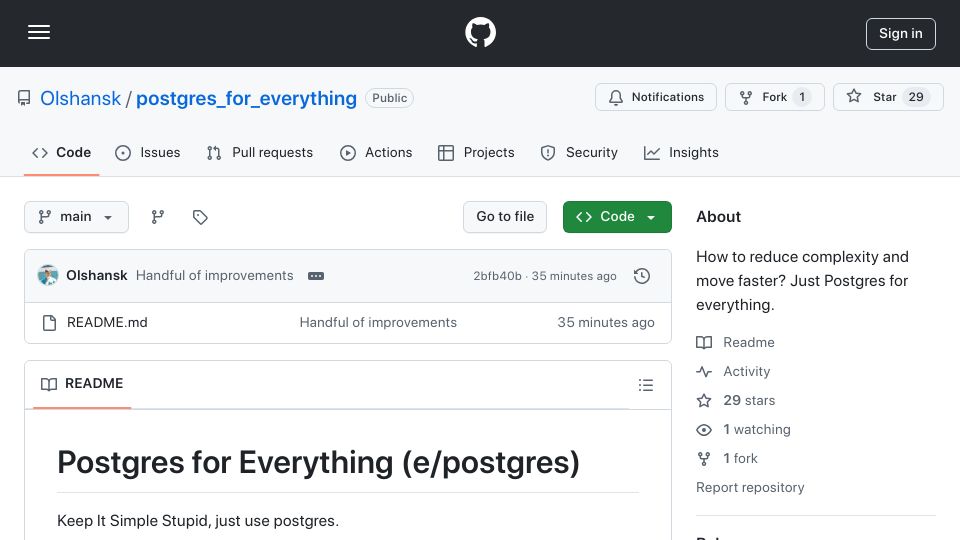Image resolution: width=960 pixels, height=540 pixels.
Task: Click the pulse icon beside Activity
Action: [704, 372]
